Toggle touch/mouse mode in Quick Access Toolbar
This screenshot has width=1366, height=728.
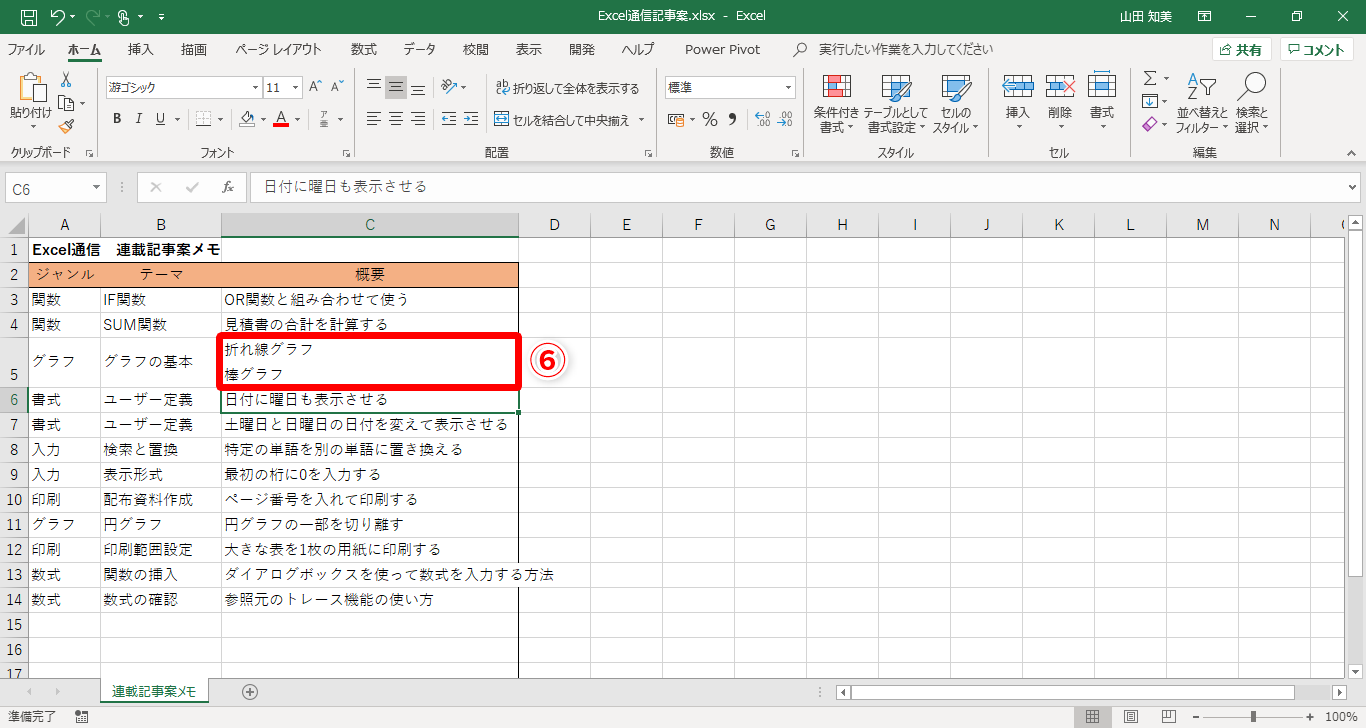coord(124,17)
